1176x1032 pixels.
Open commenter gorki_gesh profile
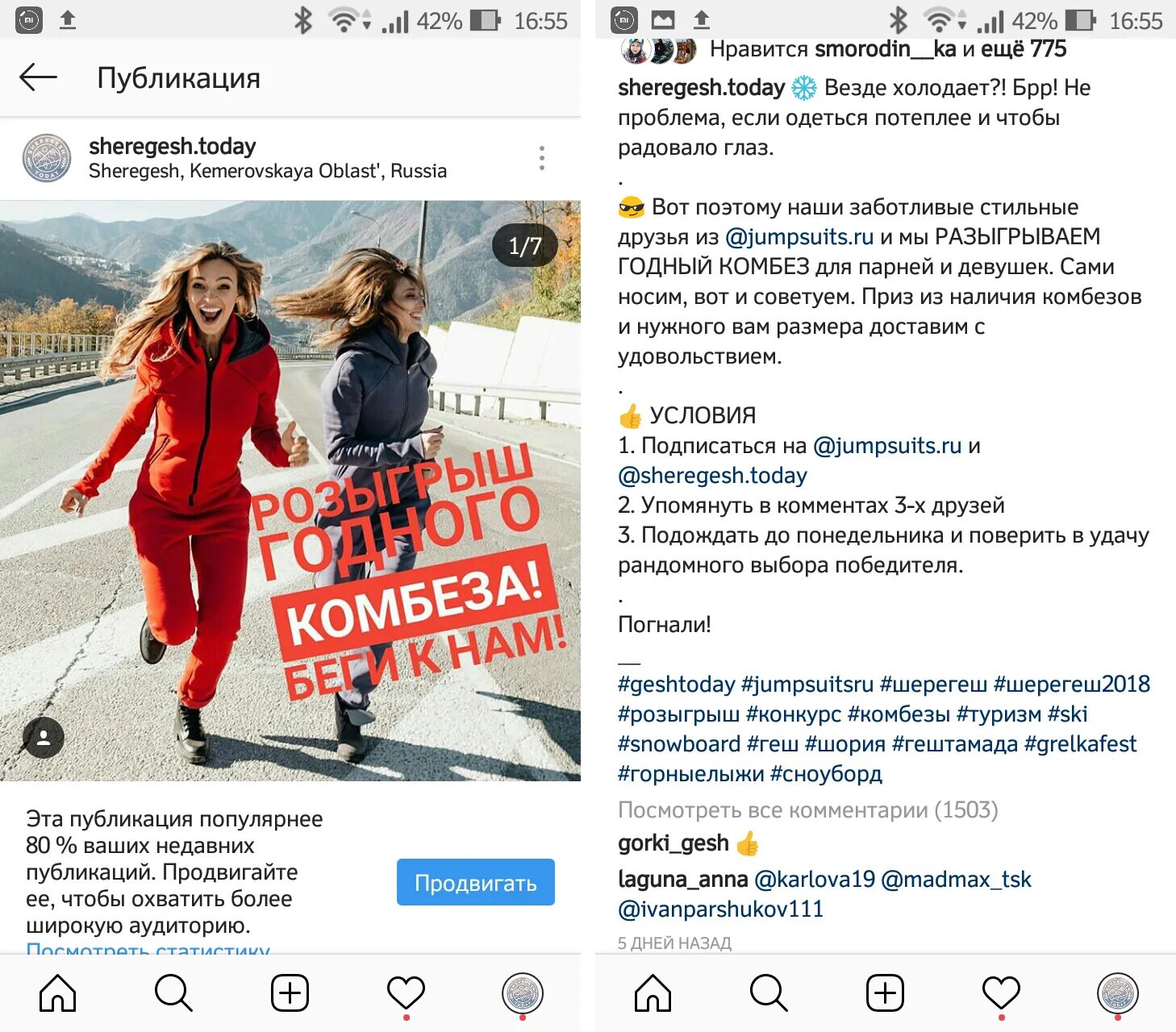coord(673,843)
